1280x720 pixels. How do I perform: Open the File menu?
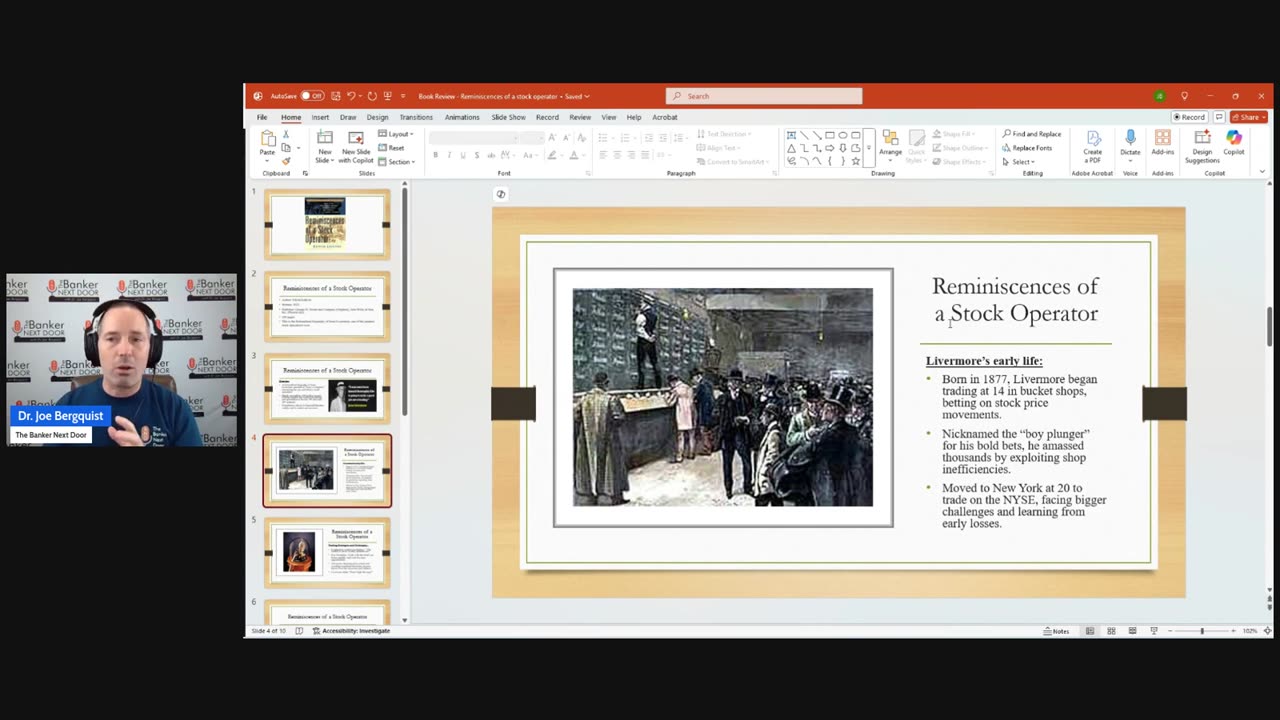click(x=262, y=117)
